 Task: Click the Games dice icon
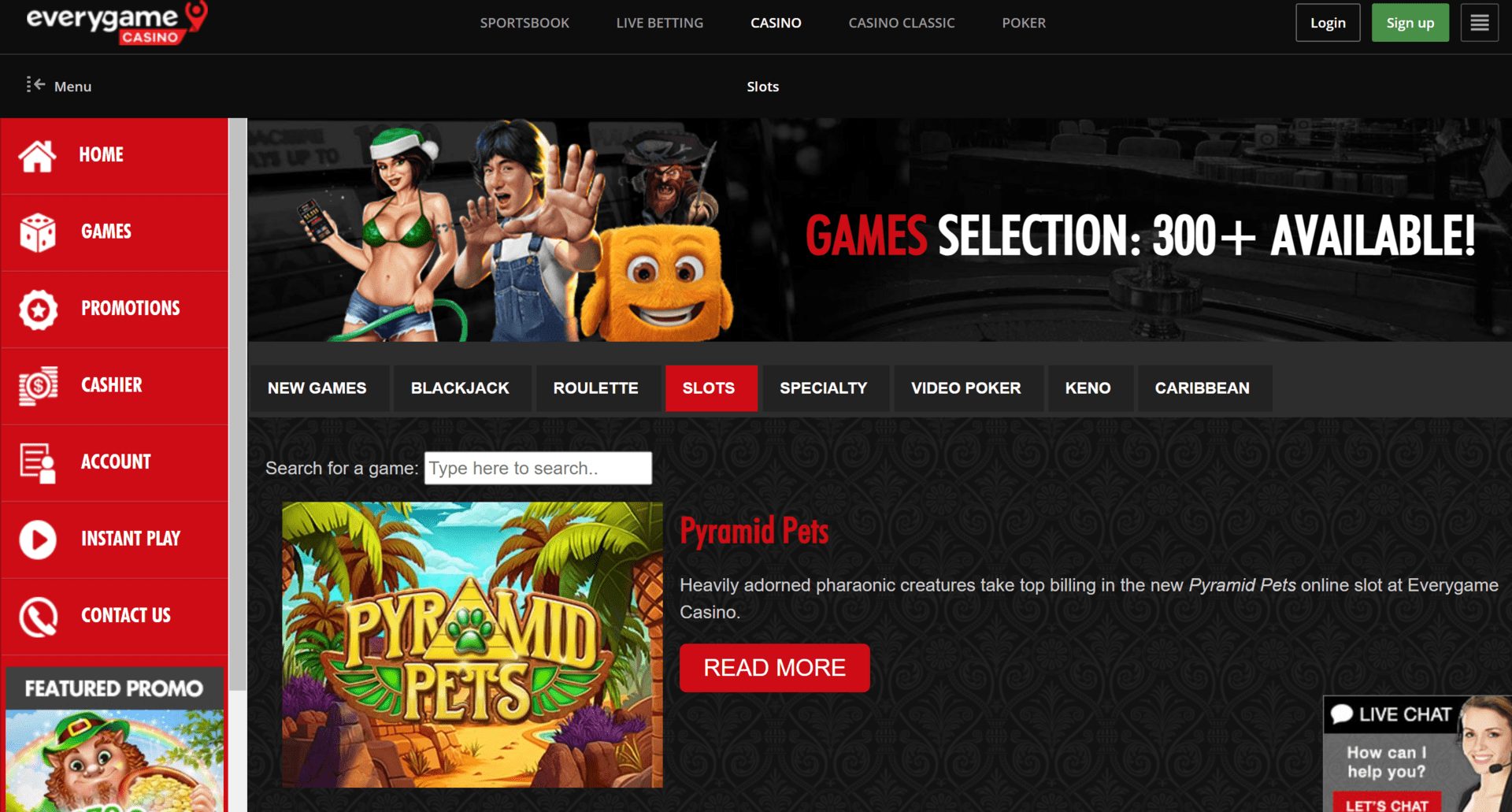coord(38,232)
